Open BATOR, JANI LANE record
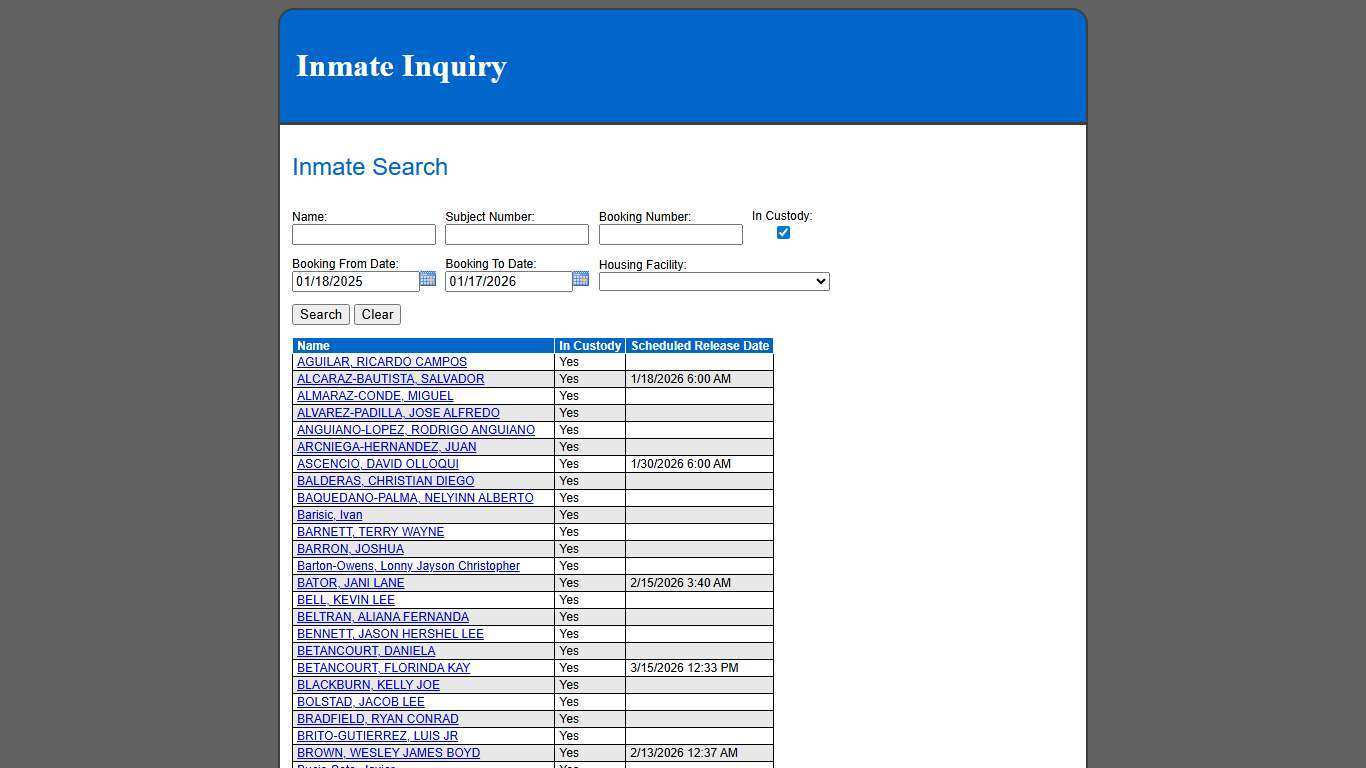The height and width of the screenshot is (768, 1366). tap(350, 583)
